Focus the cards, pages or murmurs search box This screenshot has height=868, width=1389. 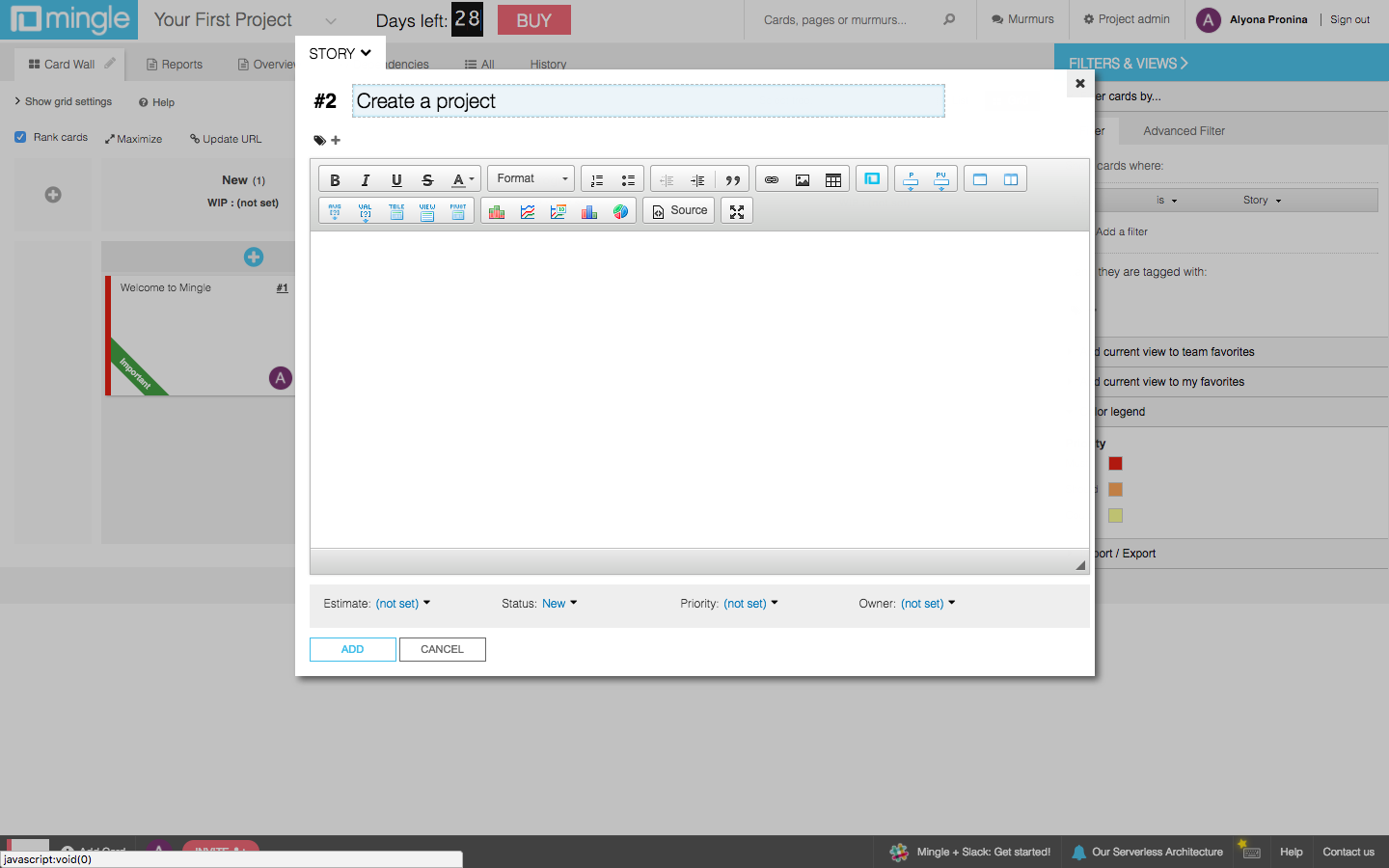tap(849, 19)
